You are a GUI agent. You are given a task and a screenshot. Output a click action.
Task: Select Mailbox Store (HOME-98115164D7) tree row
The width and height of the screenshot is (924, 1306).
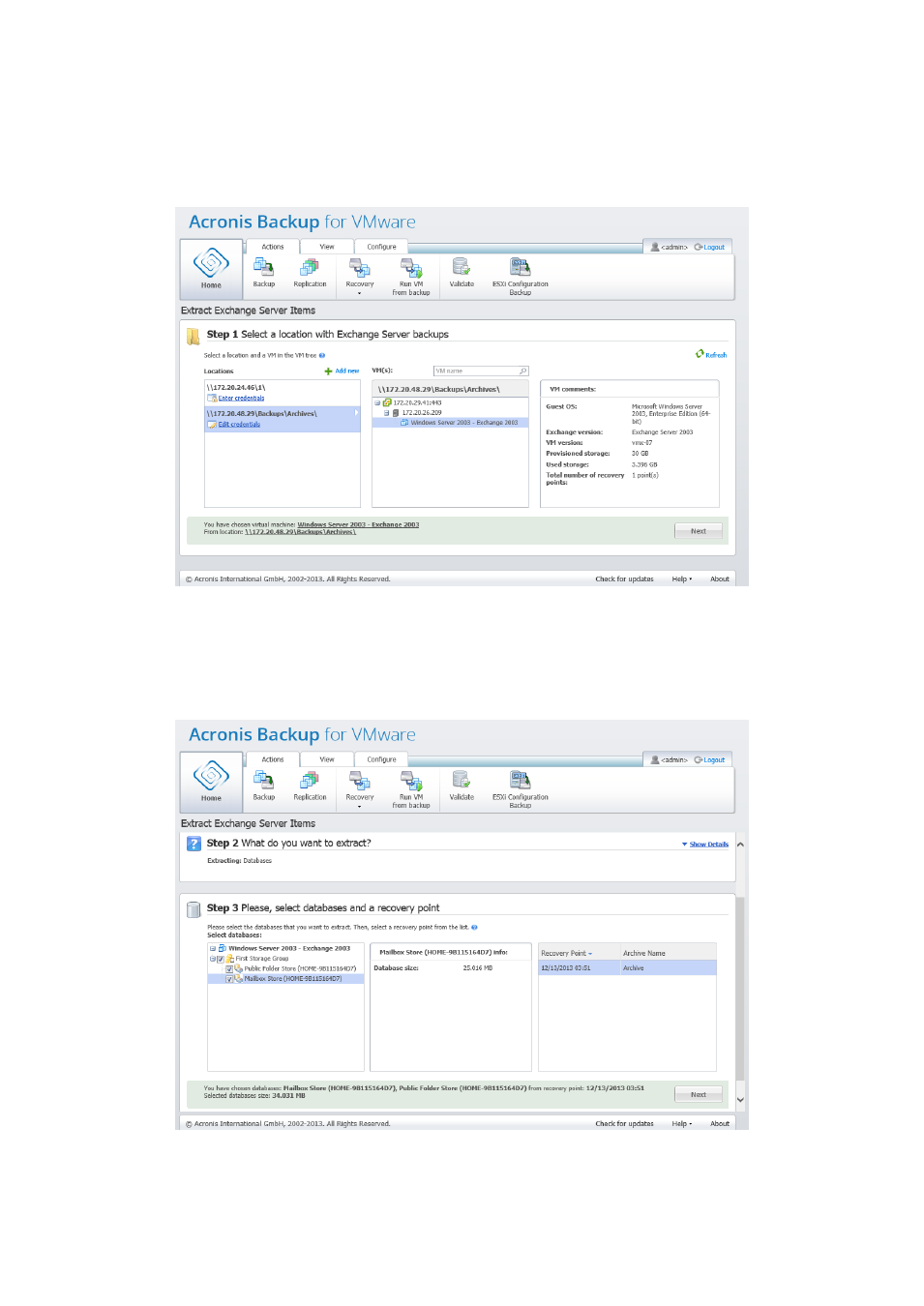286,979
